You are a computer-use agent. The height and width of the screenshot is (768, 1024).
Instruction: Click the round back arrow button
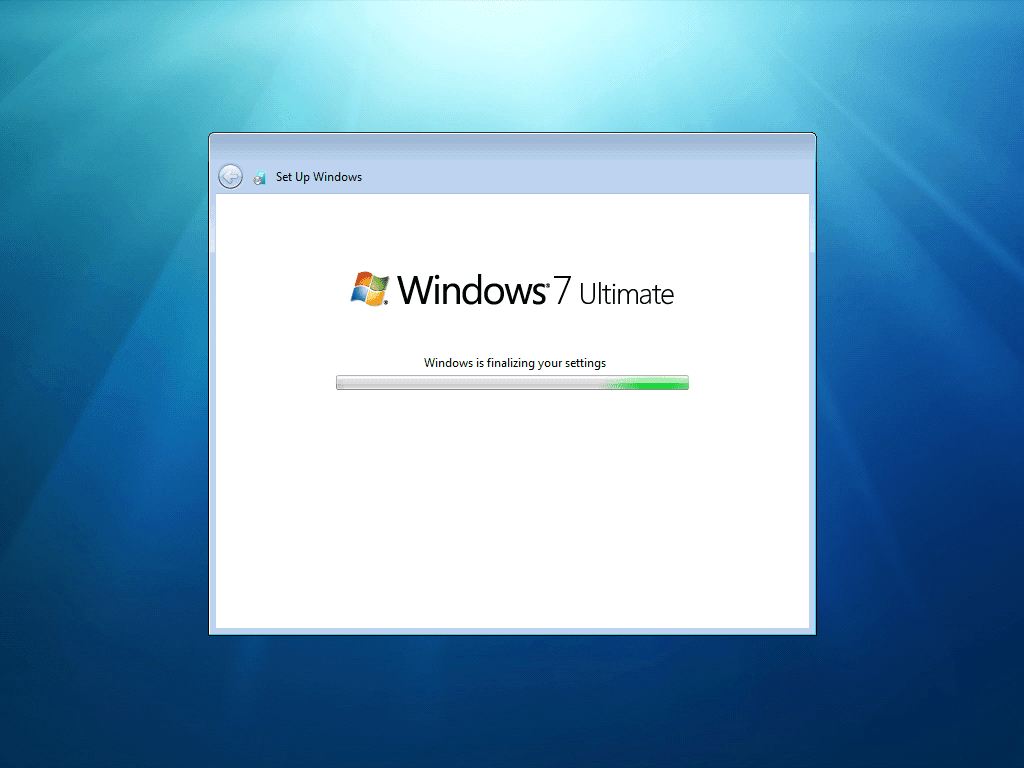click(230, 176)
